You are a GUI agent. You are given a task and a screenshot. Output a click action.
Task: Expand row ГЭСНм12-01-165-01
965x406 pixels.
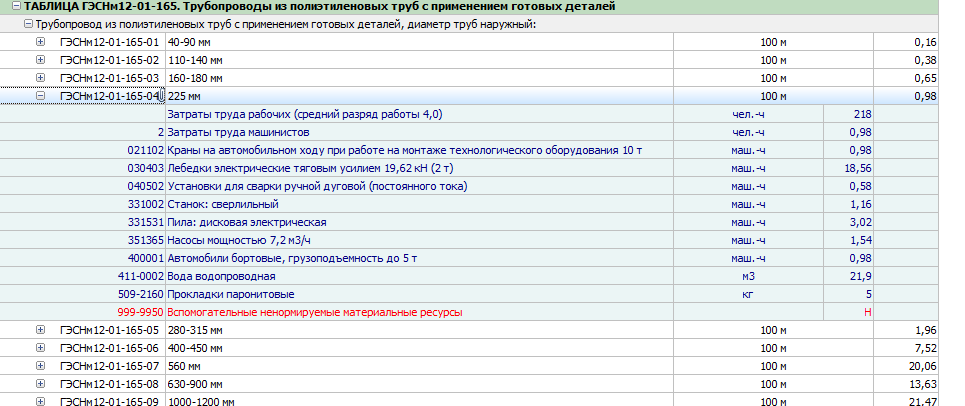(41, 42)
